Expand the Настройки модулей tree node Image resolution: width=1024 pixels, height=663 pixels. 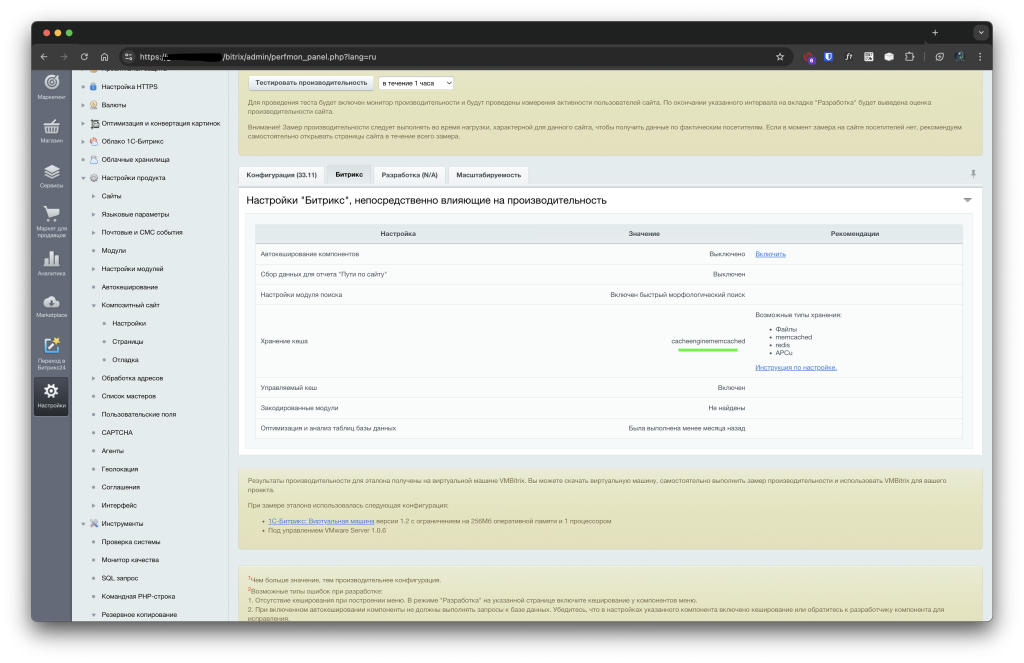coord(93,268)
